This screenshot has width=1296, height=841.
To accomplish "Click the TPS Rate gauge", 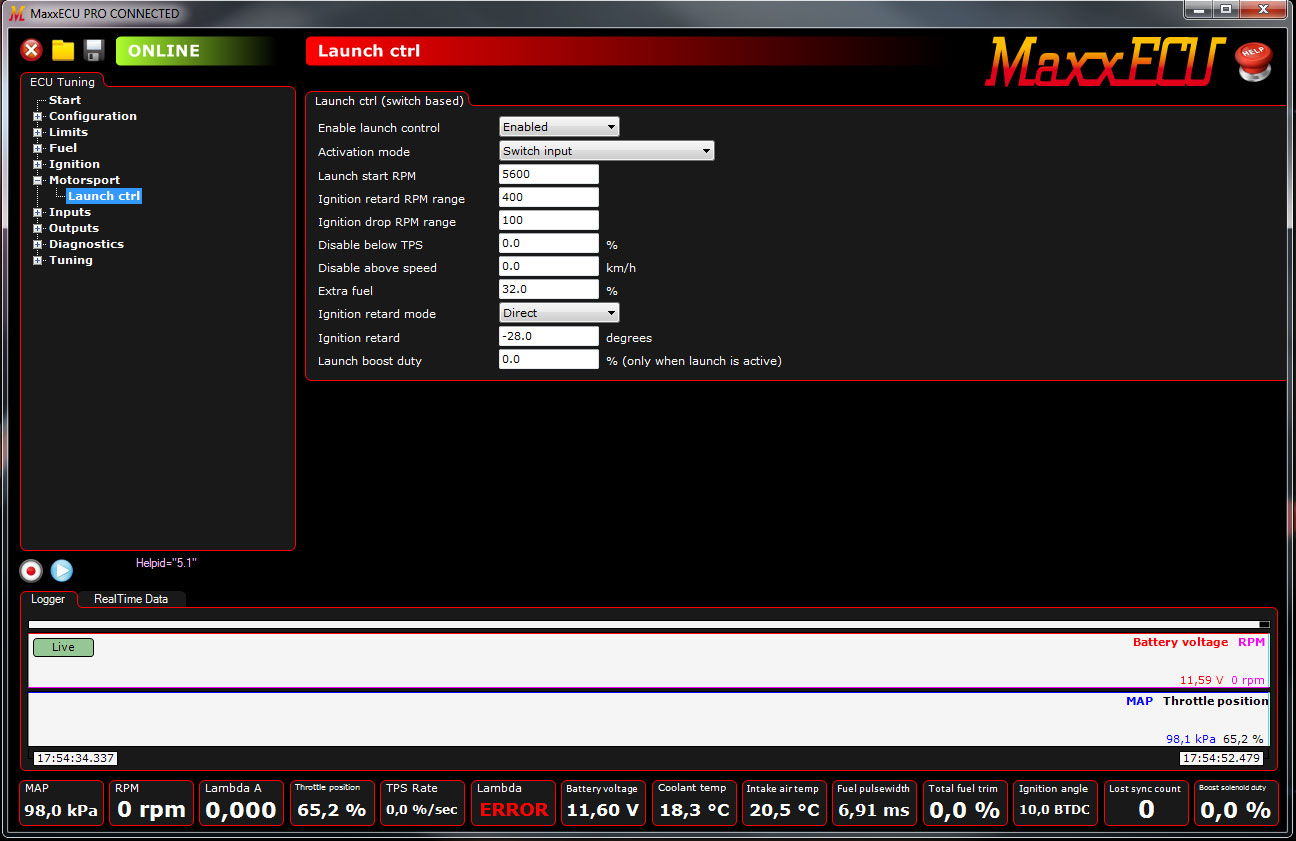I will click(422, 803).
